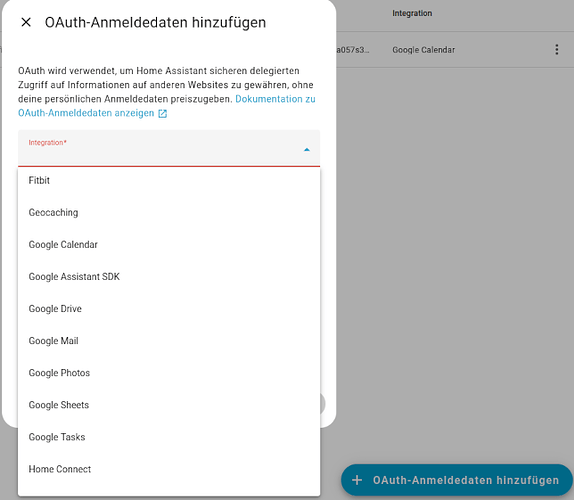Click the Integration combo box field

(x=169, y=148)
